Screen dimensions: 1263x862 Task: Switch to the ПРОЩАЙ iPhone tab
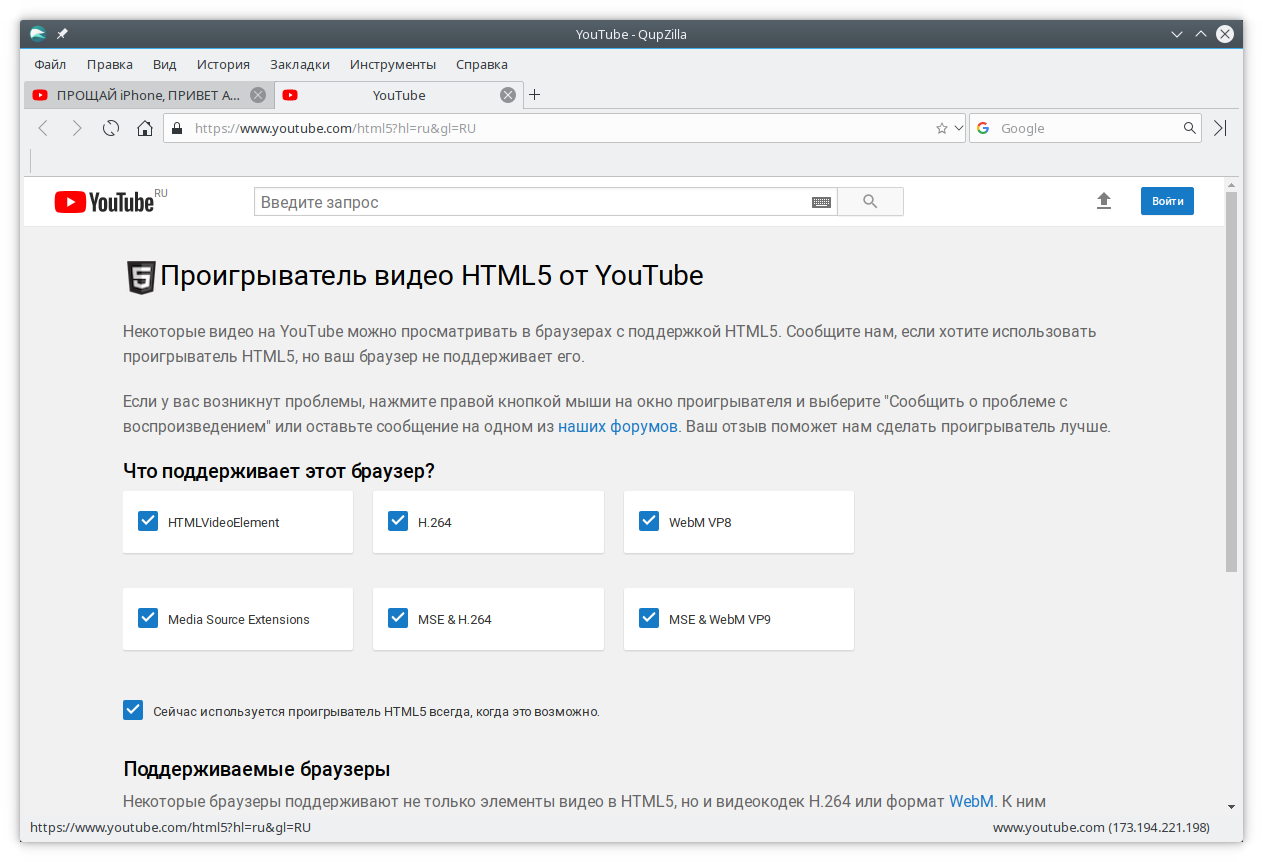point(148,95)
